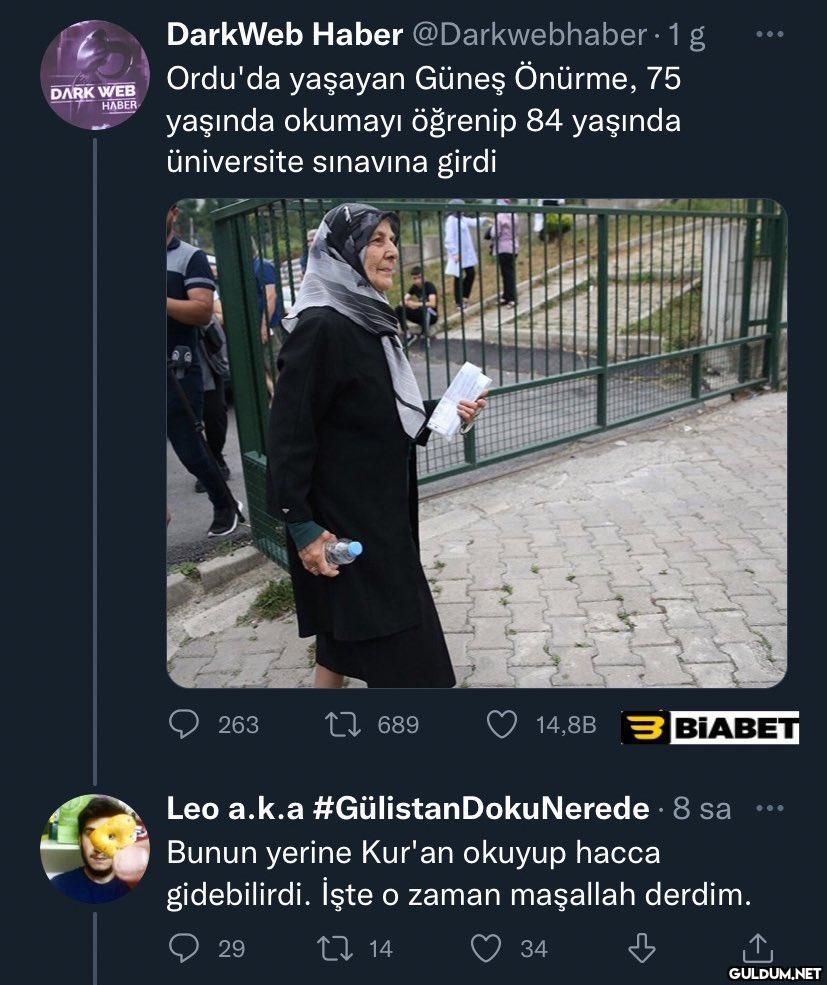The height and width of the screenshot is (985, 827).
Task: Like the DarkWeb Haber tweet
Action: click(x=502, y=724)
